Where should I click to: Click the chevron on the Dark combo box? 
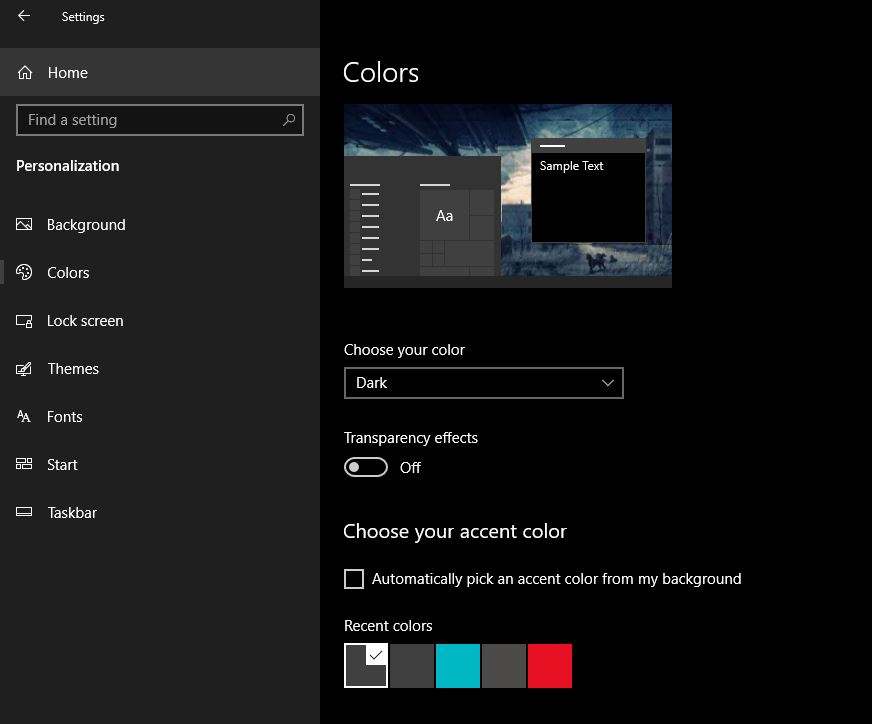tap(608, 383)
